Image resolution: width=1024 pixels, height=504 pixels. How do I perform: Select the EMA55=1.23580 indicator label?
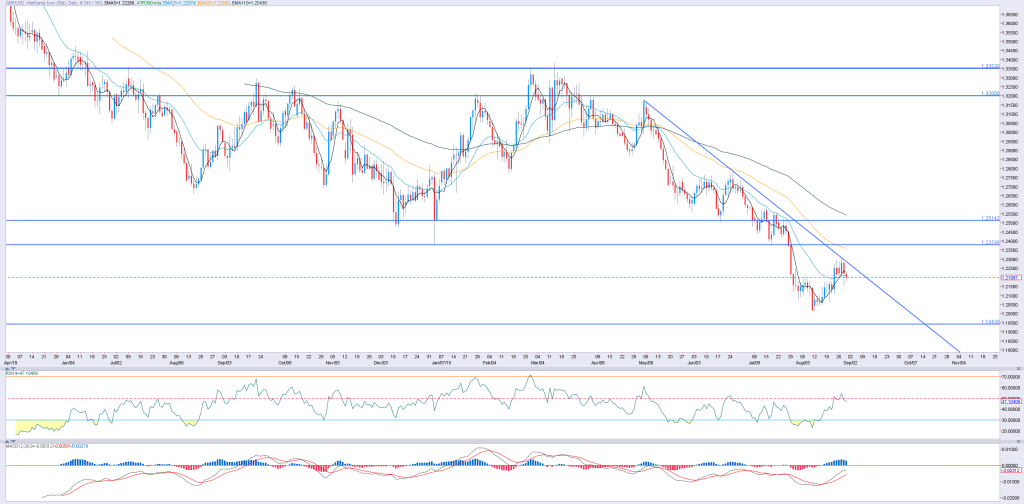pyautogui.click(x=214, y=3)
